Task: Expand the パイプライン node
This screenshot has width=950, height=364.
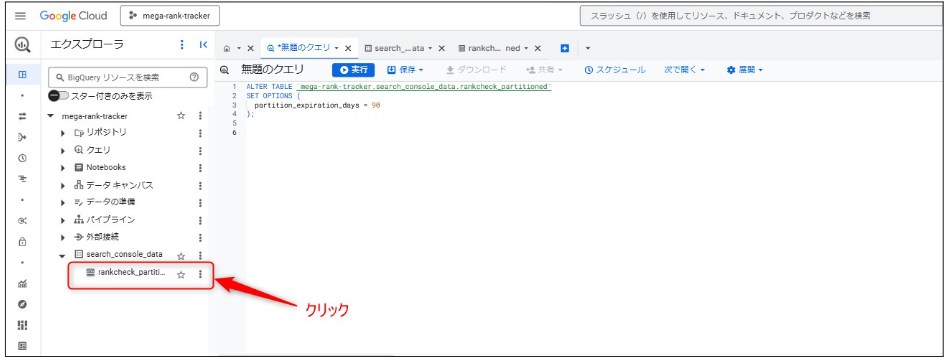Action: coord(63,220)
